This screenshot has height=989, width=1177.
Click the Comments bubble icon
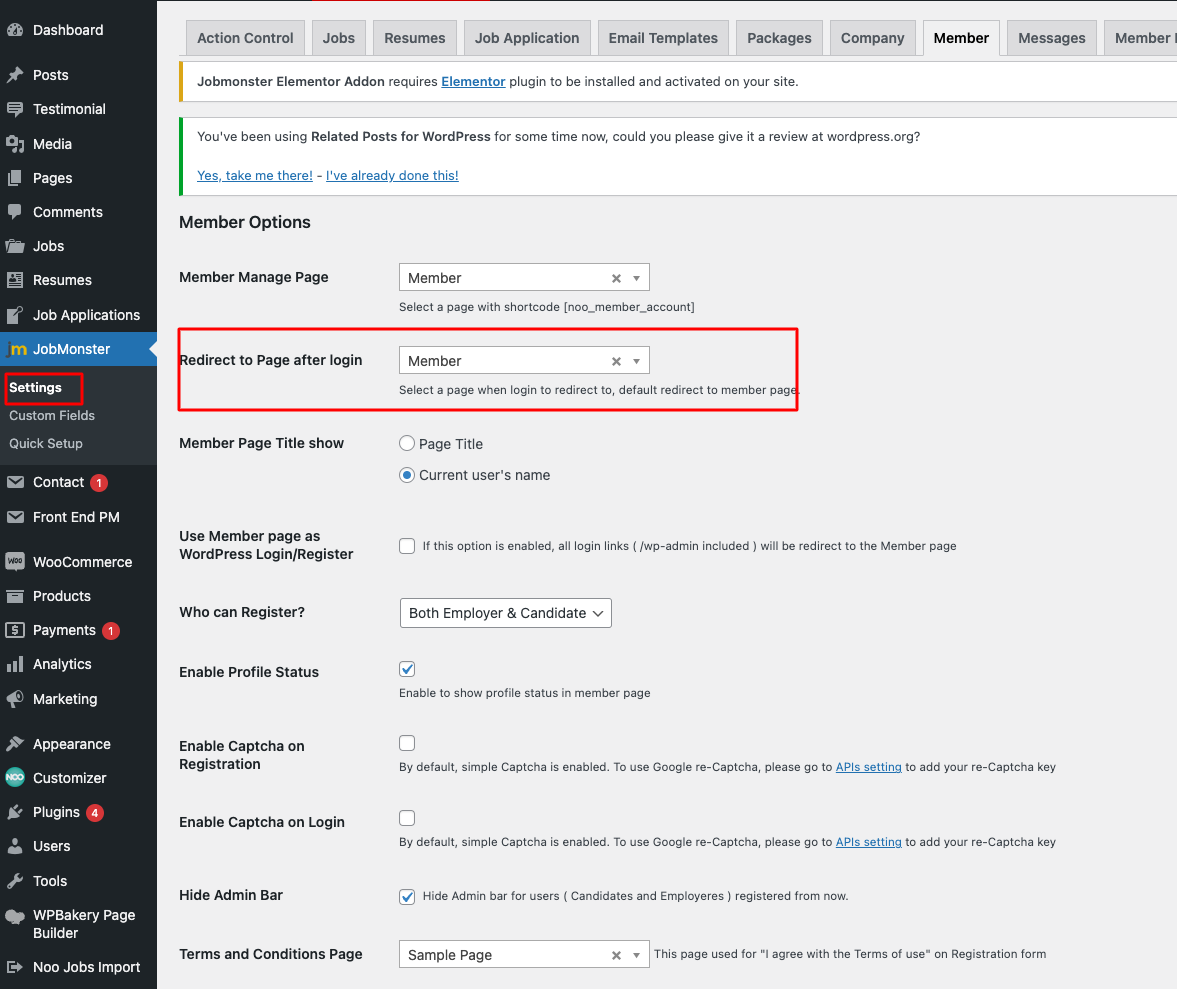(15, 212)
